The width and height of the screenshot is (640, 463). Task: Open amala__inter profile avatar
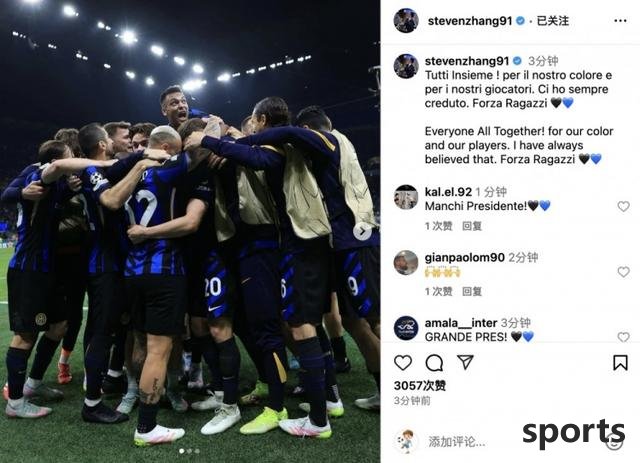406,328
